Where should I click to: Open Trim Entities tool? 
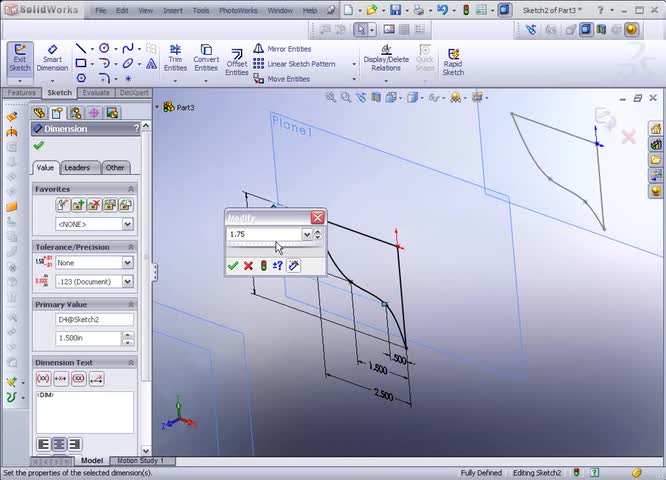click(175, 59)
